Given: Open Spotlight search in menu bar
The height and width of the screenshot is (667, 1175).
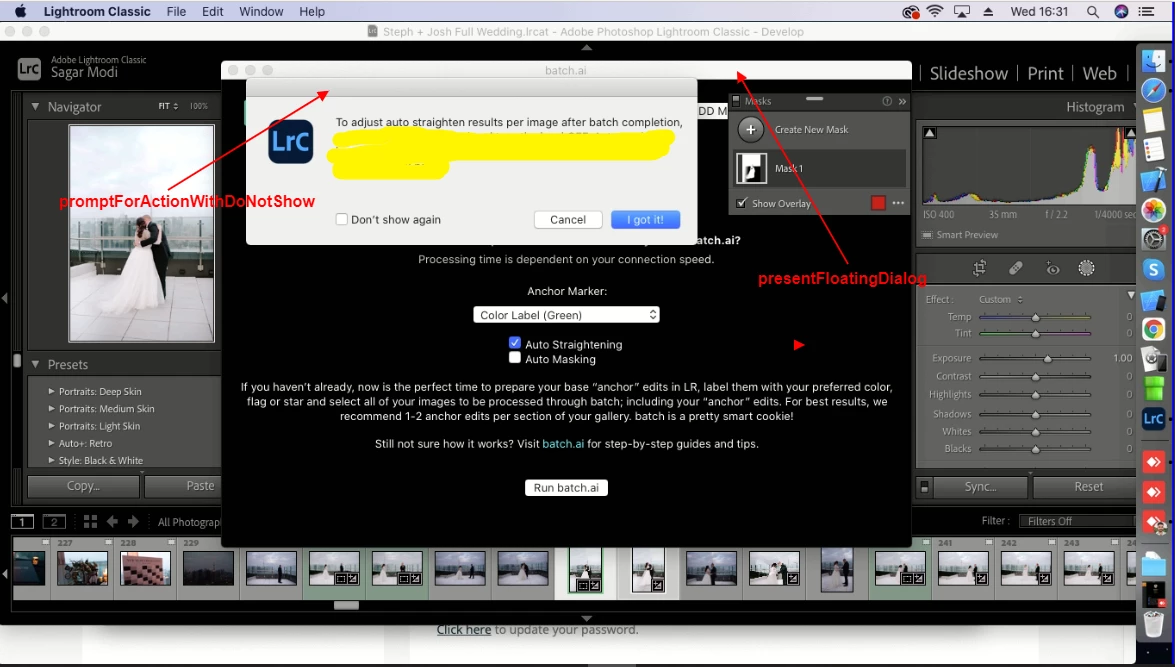Looking at the screenshot, I should pos(1093,11).
